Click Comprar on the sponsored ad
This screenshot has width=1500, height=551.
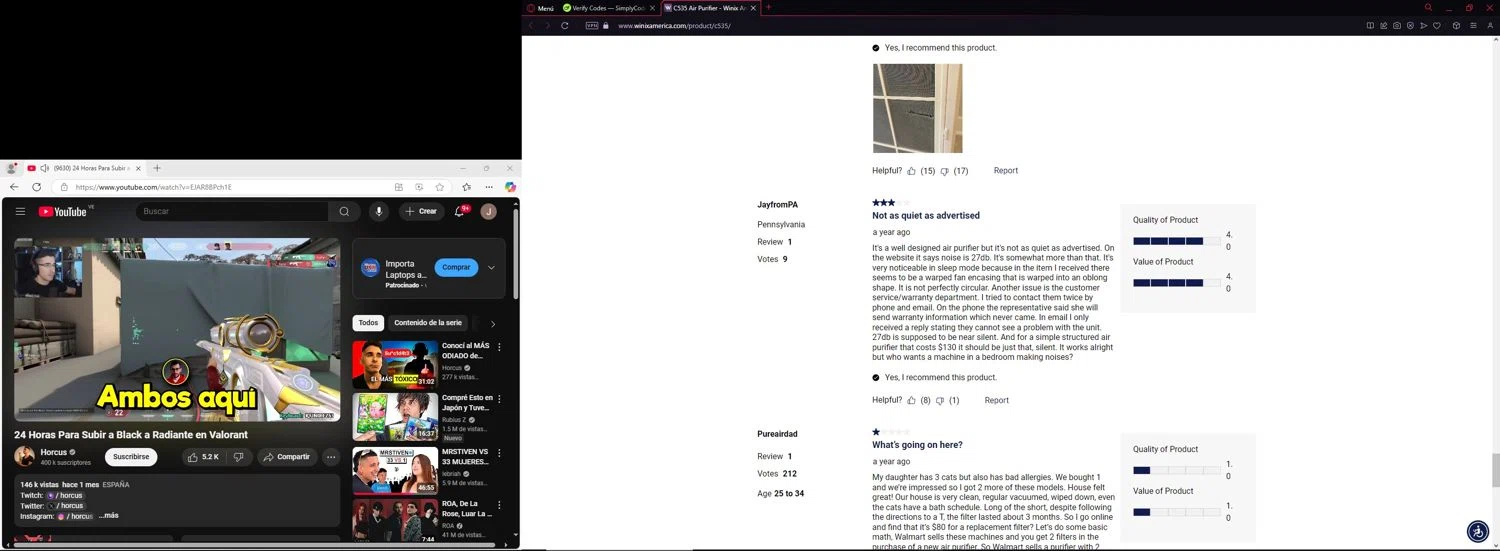pos(456,267)
